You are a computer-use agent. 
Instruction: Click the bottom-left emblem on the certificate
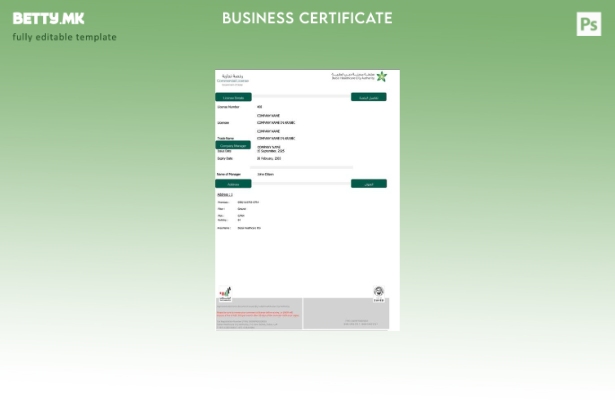pyautogui.click(x=225, y=293)
